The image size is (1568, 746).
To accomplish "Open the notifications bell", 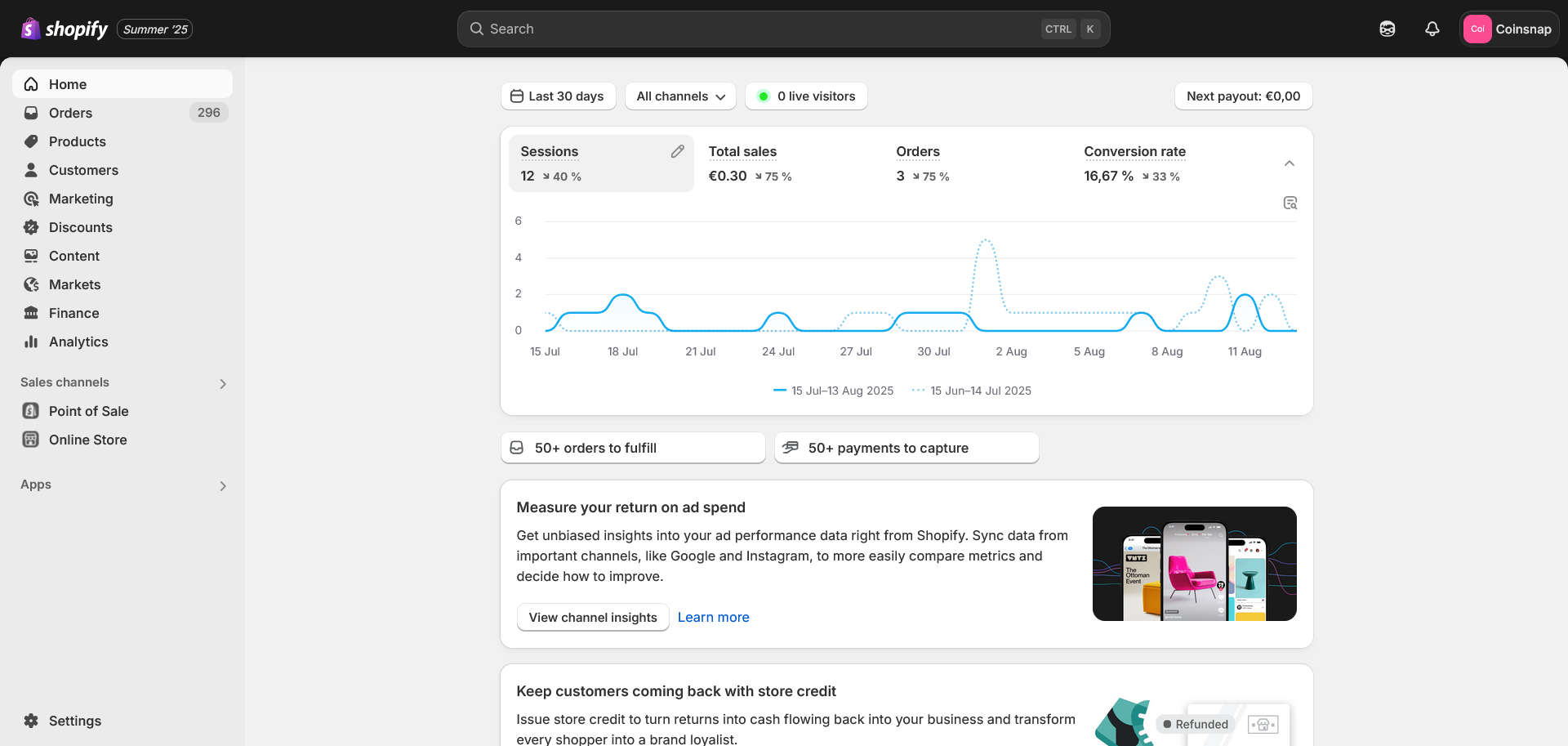I will click(x=1432, y=29).
